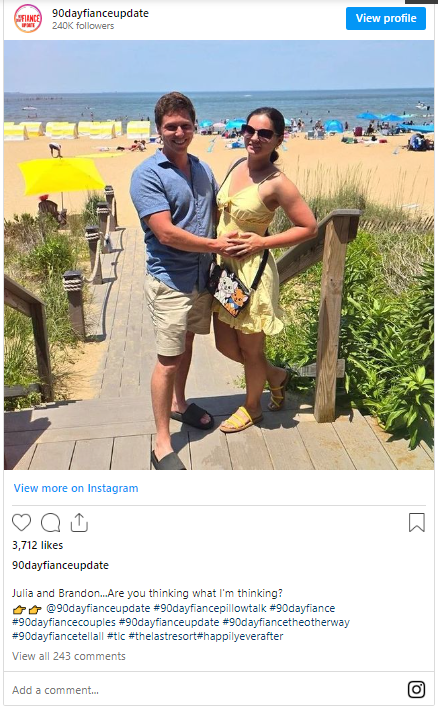Click the View profile button
Screen dimensions: 438x712
pyautogui.click(x=386, y=18)
